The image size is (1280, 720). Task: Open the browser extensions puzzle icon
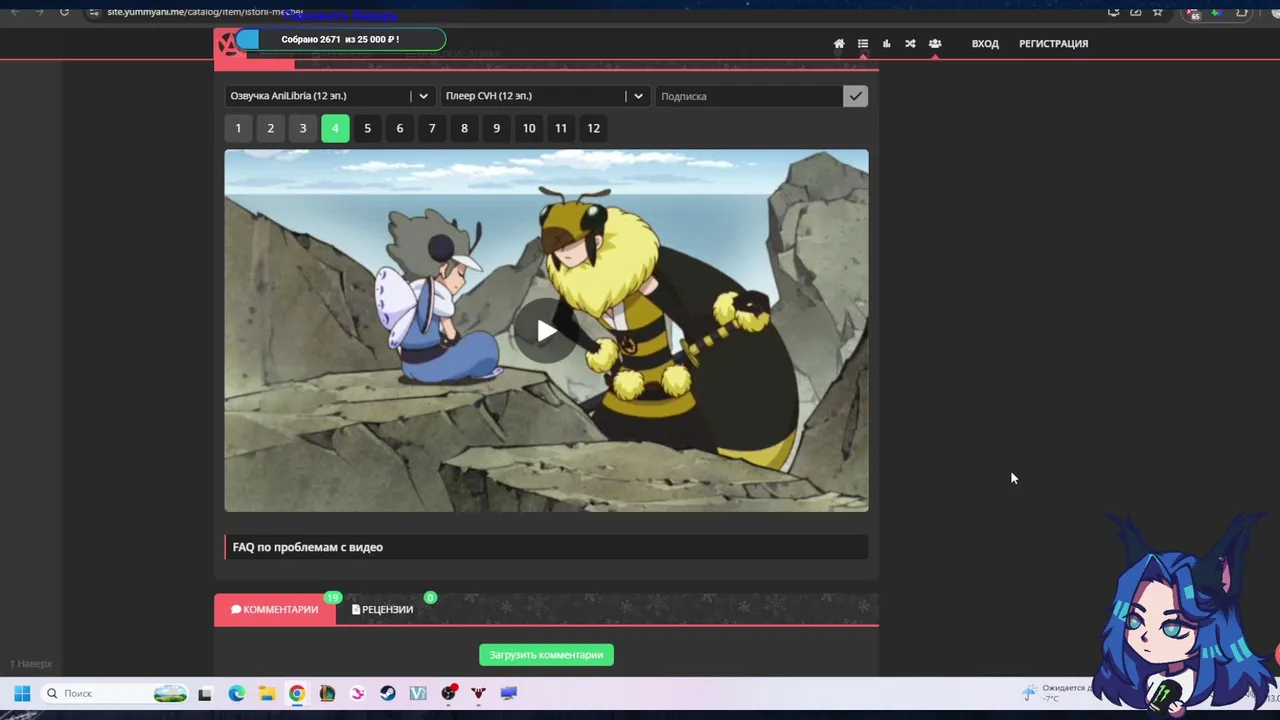pyautogui.click(x=1241, y=12)
